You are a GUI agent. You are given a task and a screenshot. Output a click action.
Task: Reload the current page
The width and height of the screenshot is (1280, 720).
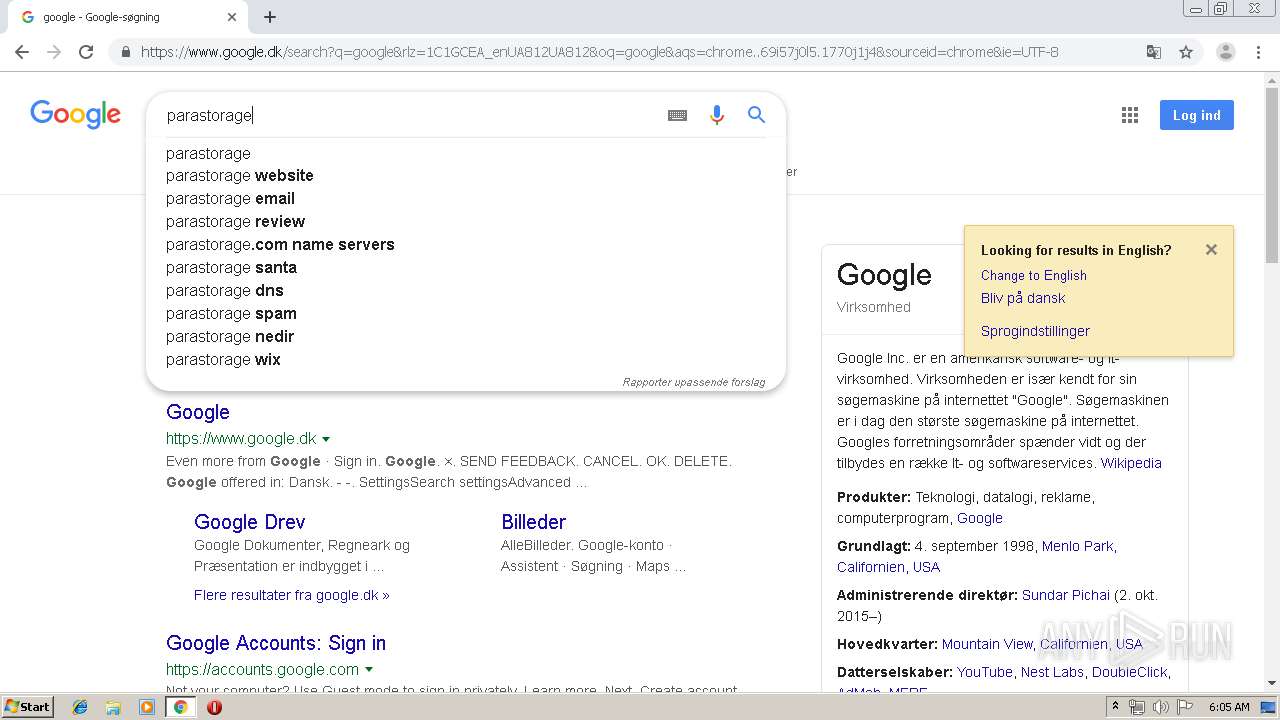point(86,52)
